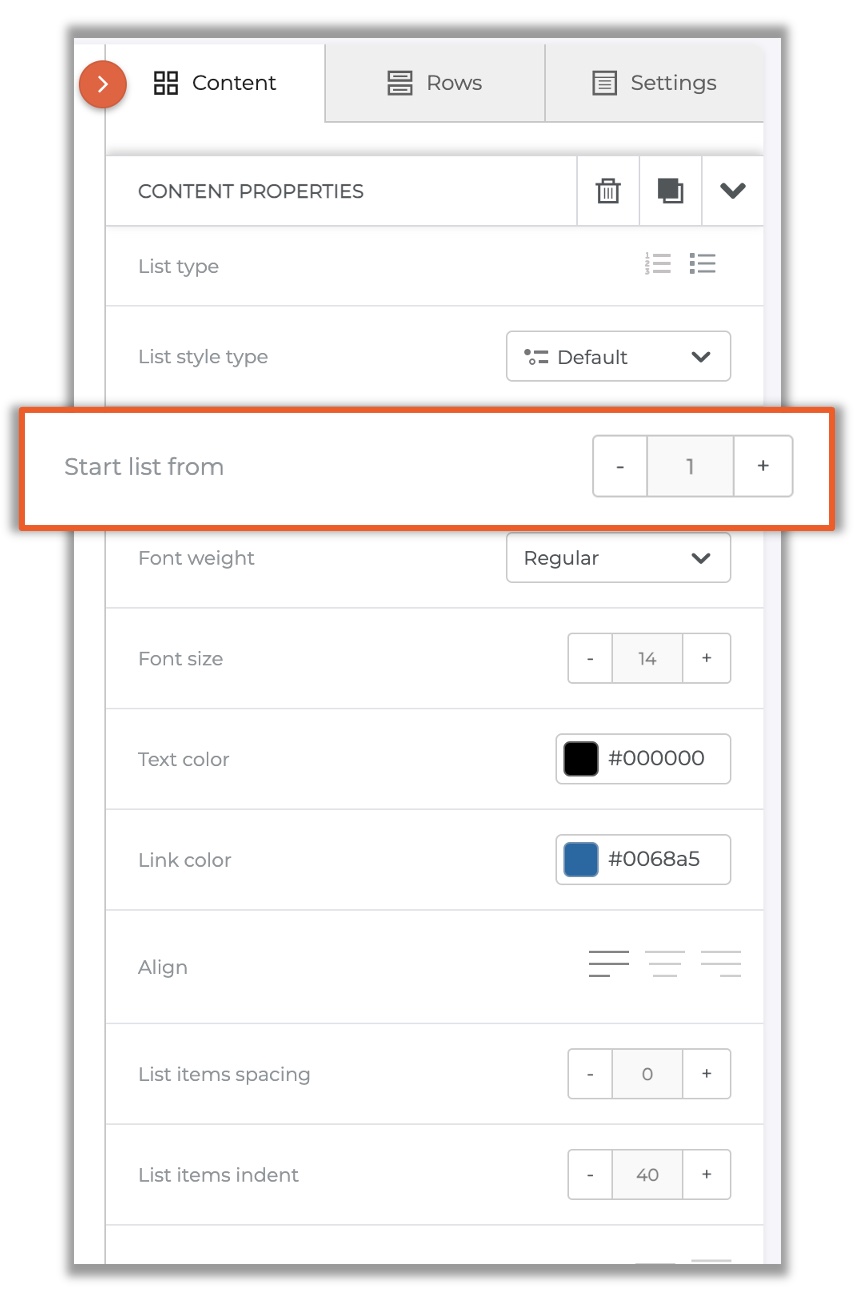Image resolution: width=854 pixels, height=1294 pixels.
Task: Duplicate content with copy icon
Action: pos(670,191)
